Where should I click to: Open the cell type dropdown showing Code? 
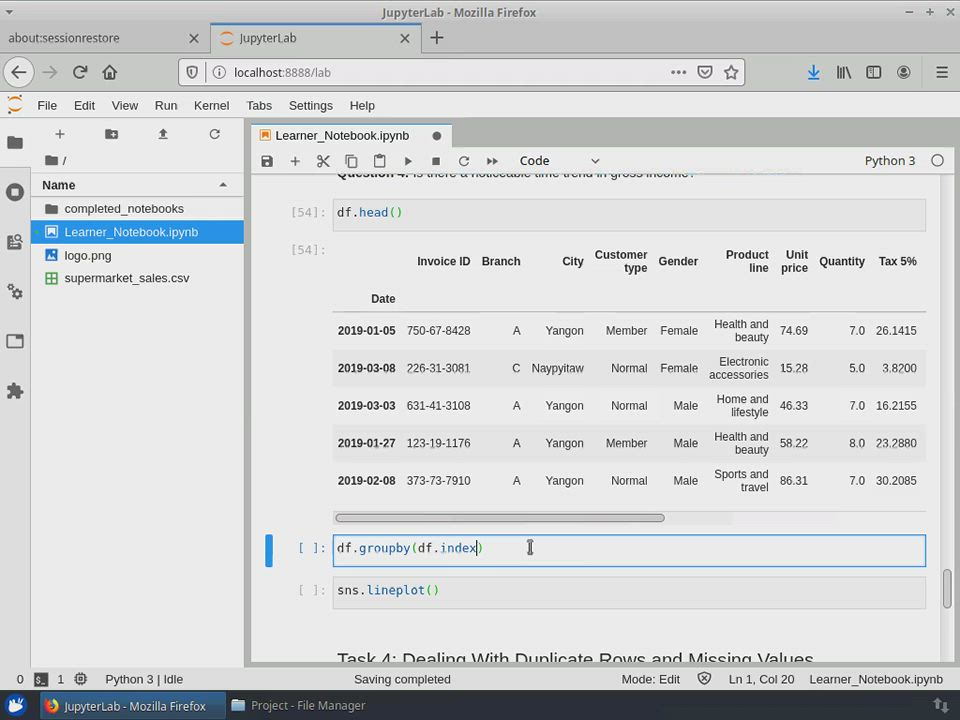[558, 161]
